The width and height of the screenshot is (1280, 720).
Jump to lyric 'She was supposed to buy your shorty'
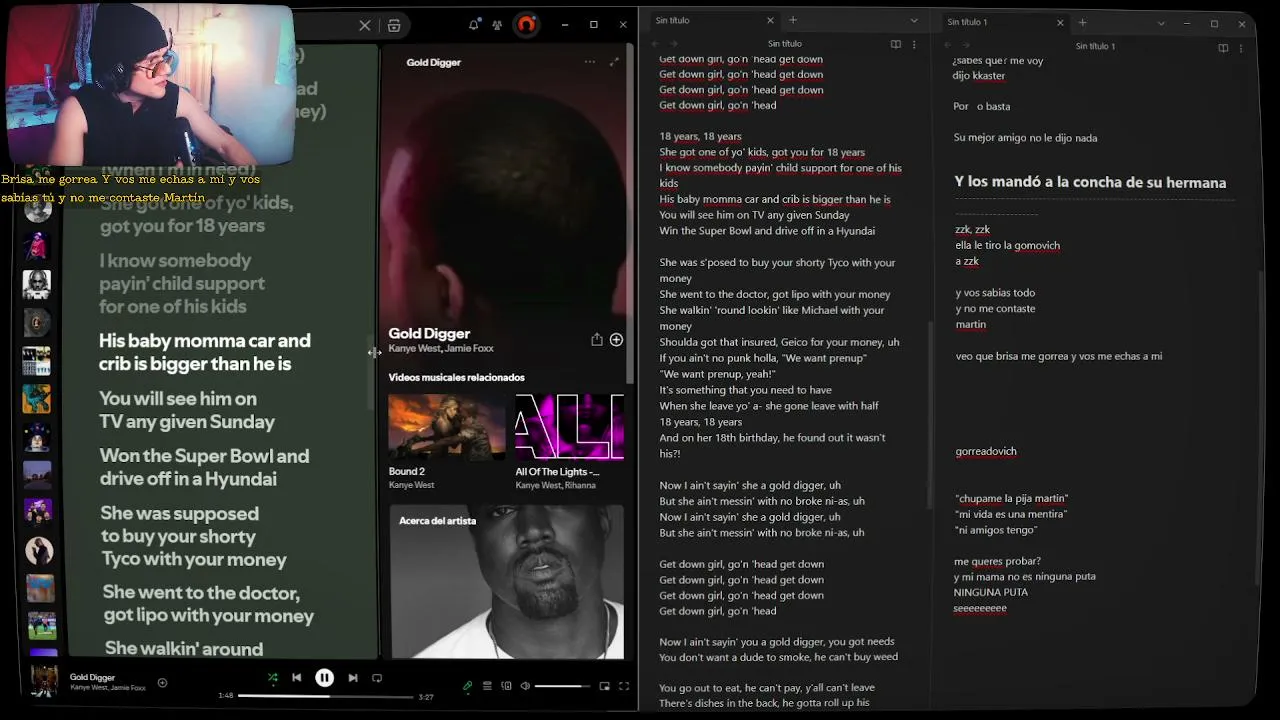[193, 536]
